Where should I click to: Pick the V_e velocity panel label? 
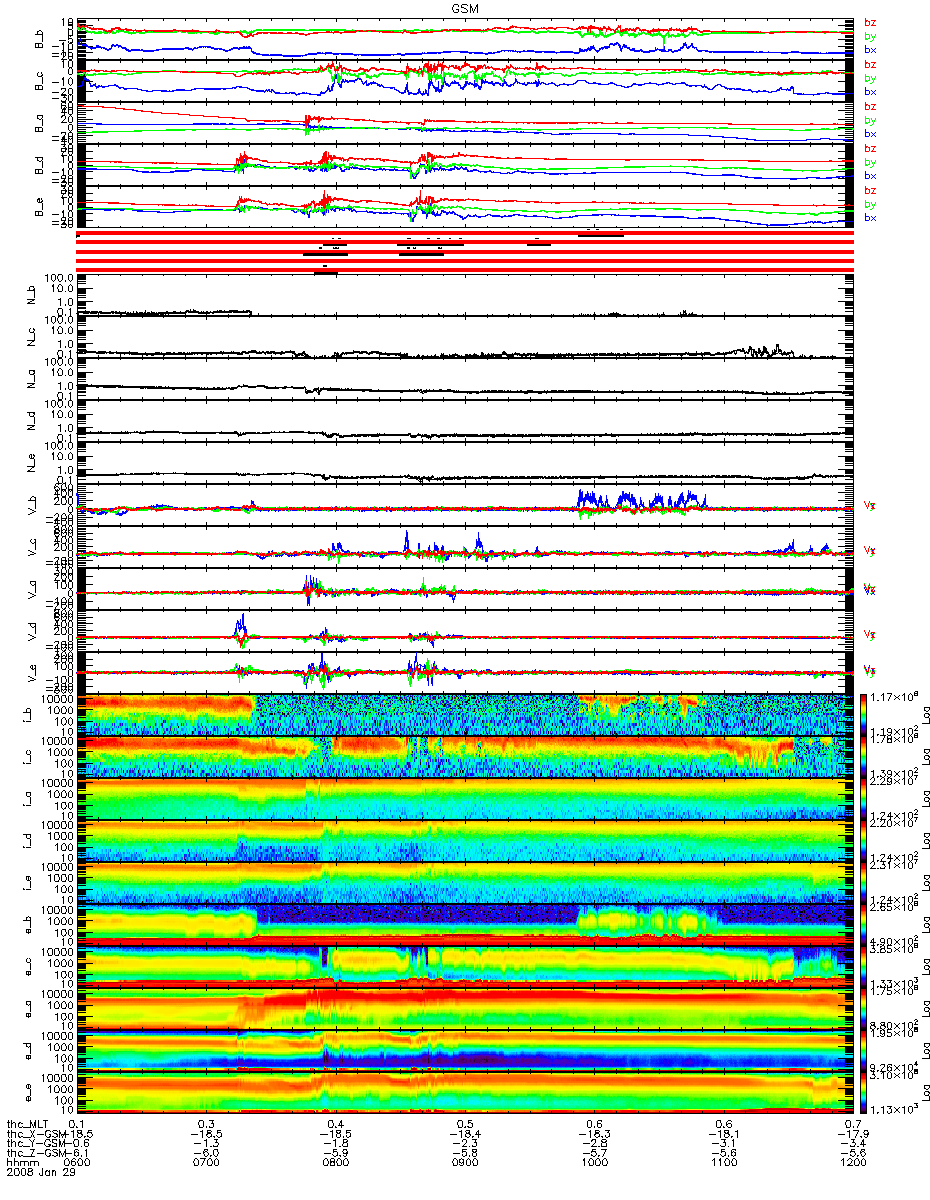coord(30,673)
